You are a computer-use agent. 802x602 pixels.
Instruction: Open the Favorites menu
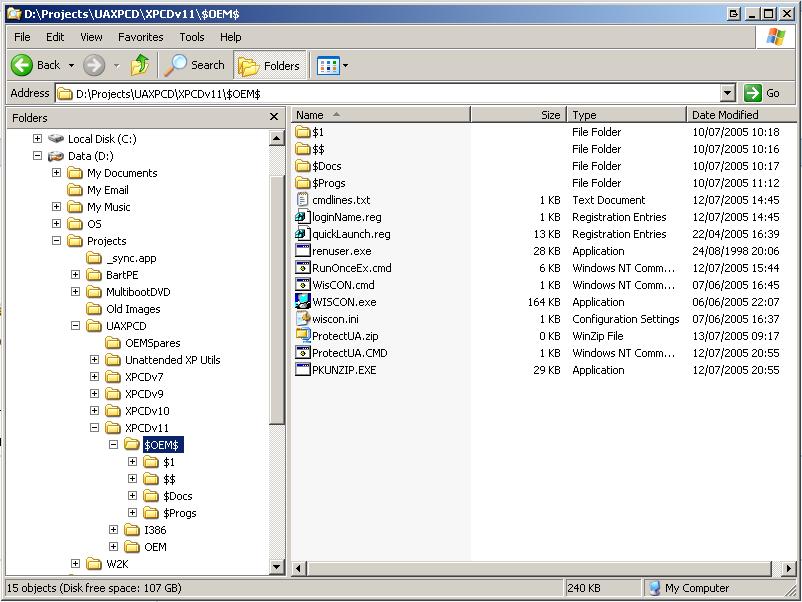[x=140, y=37]
